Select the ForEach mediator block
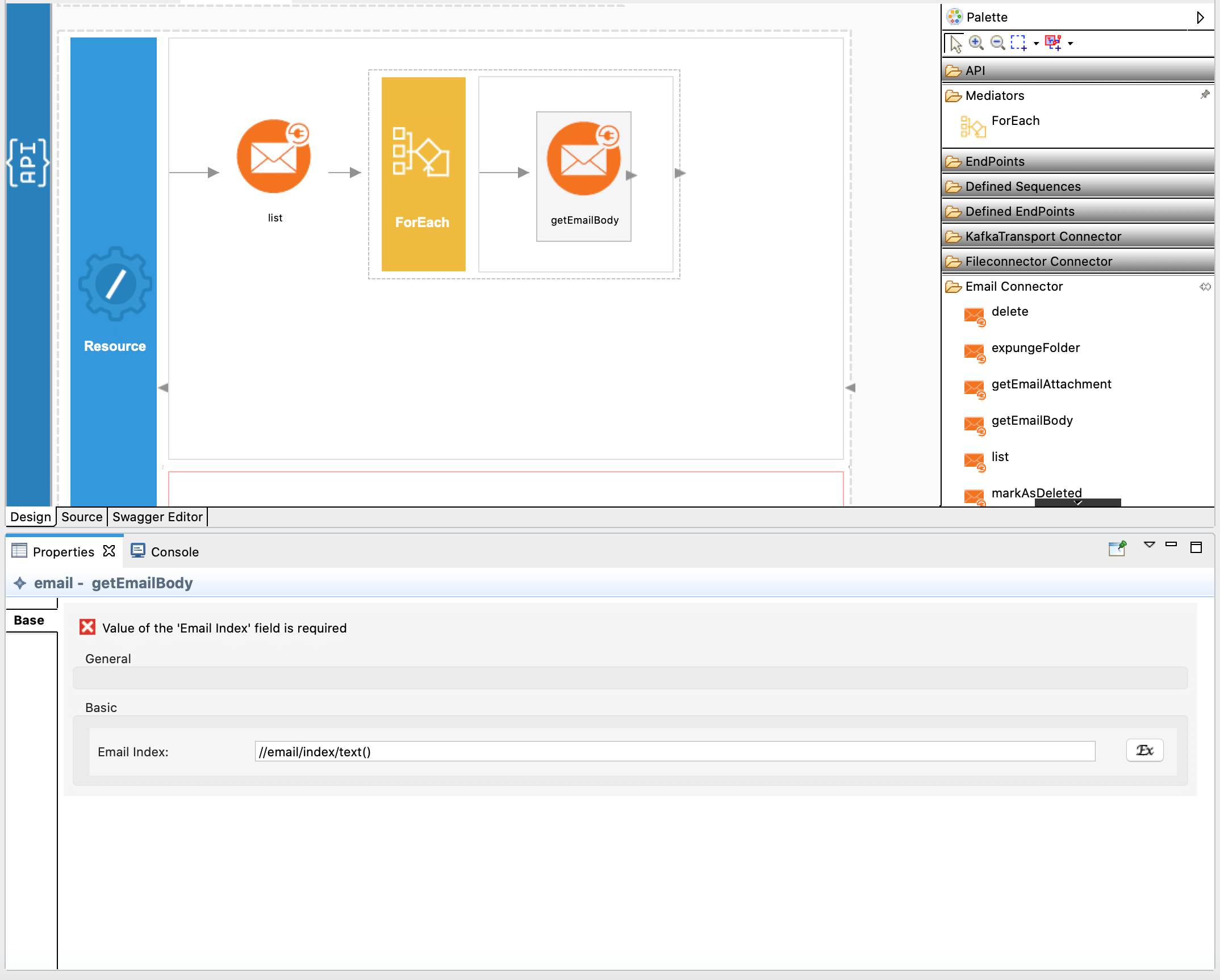The width and height of the screenshot is (1220, 980). point(423,174)
